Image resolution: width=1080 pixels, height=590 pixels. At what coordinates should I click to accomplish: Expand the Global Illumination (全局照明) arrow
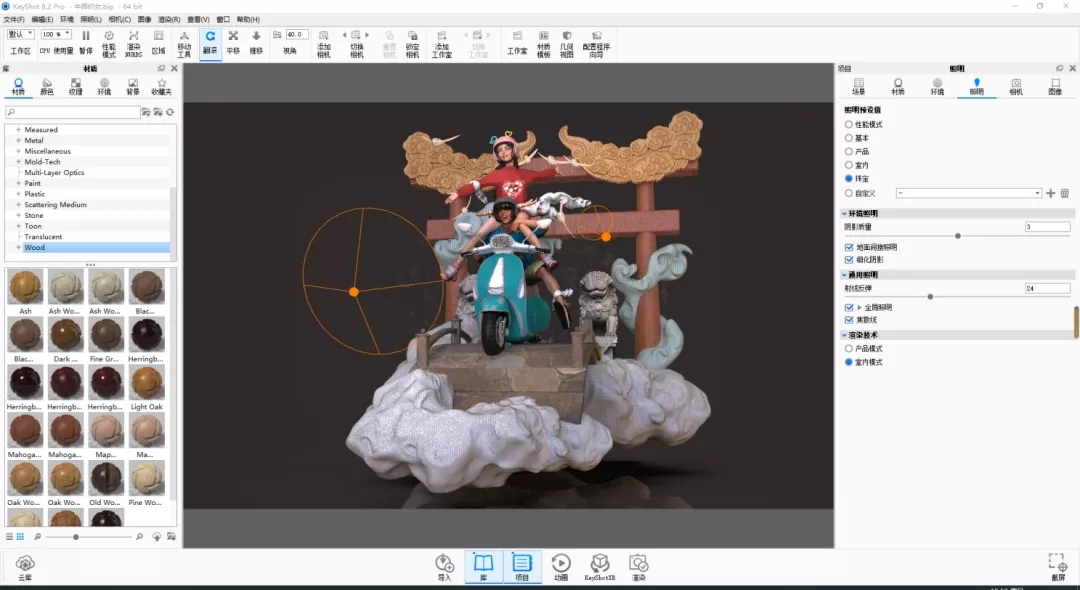[859, 308]
